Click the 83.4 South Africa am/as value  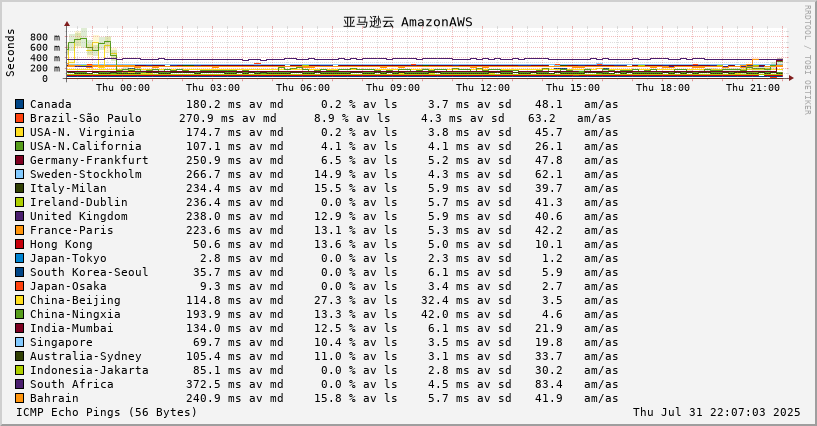(549, 384)
